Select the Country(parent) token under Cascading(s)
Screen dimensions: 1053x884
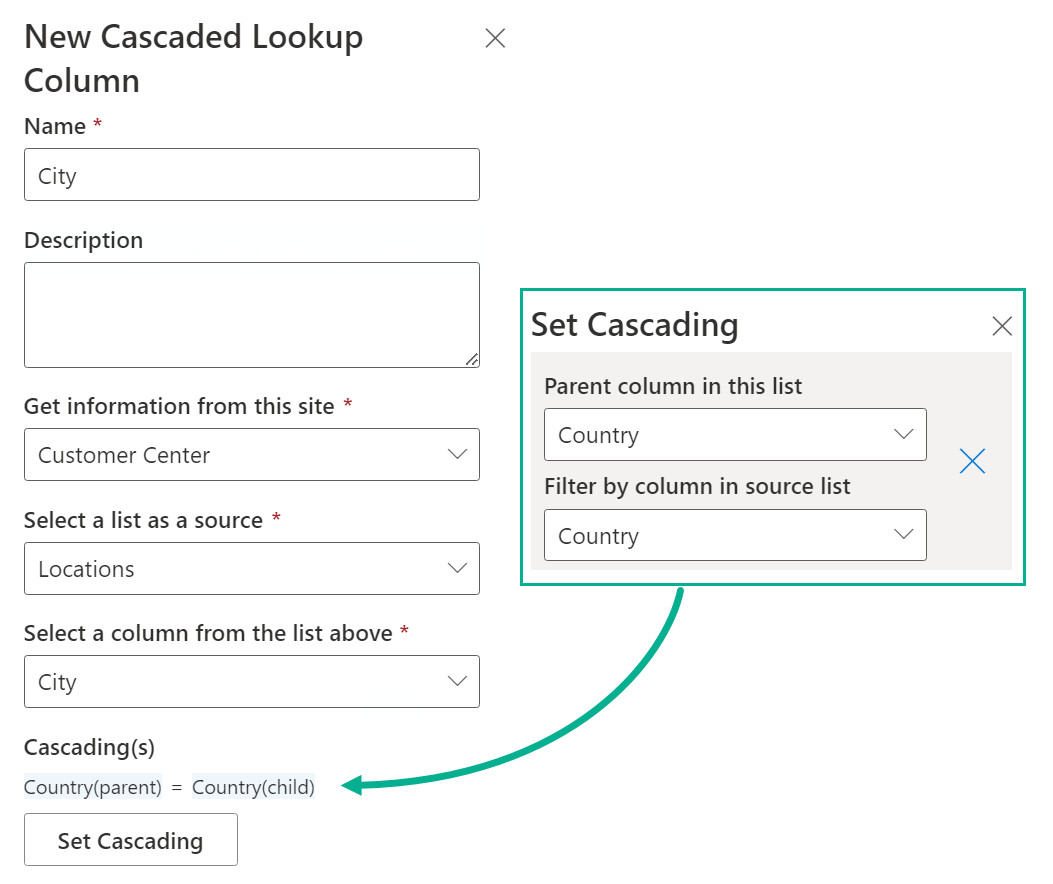coord(91,787)
